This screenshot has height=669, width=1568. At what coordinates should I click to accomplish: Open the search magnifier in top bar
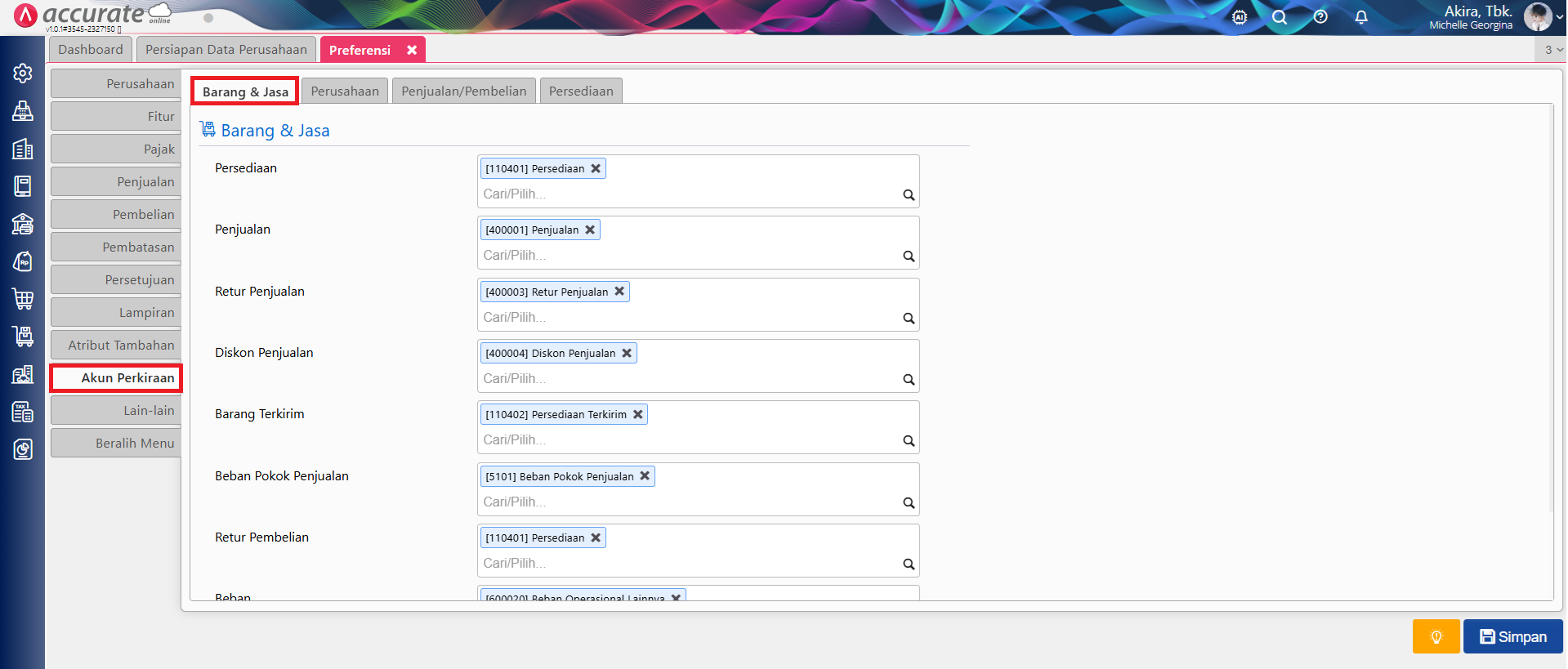click(x=1279, y=17)
